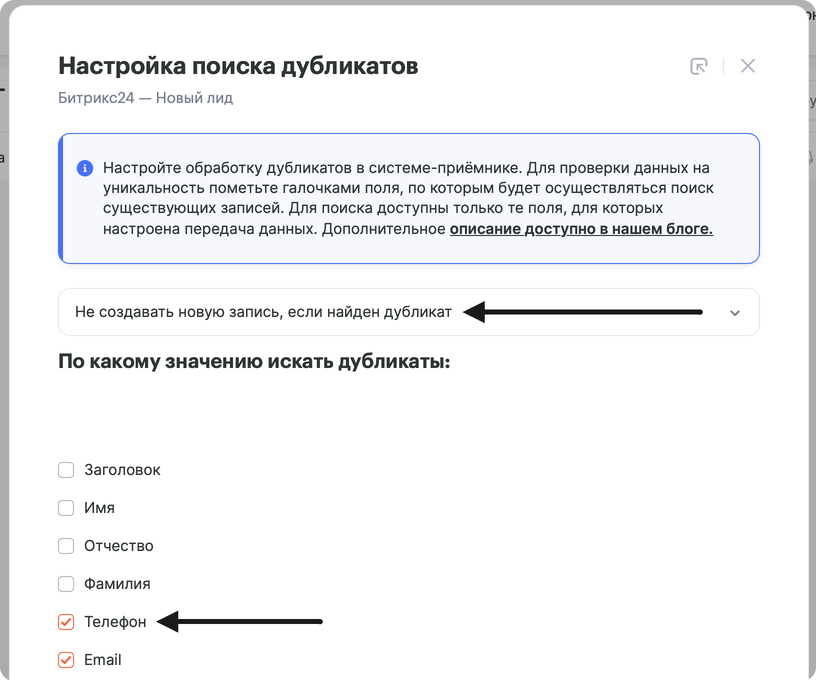The width and height of the screenshot is (816, 681).
Task: Open the duplicate handling dropdown
Action: (409, 312)
